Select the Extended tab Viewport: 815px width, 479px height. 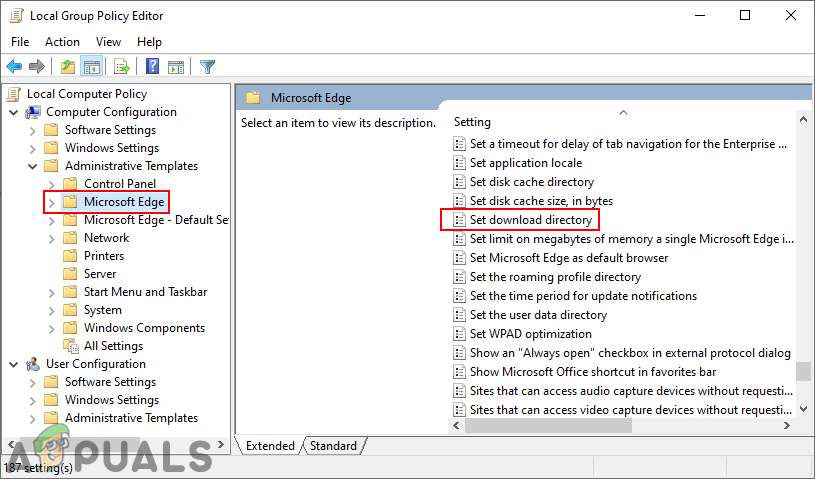click(x=270, y=446)
